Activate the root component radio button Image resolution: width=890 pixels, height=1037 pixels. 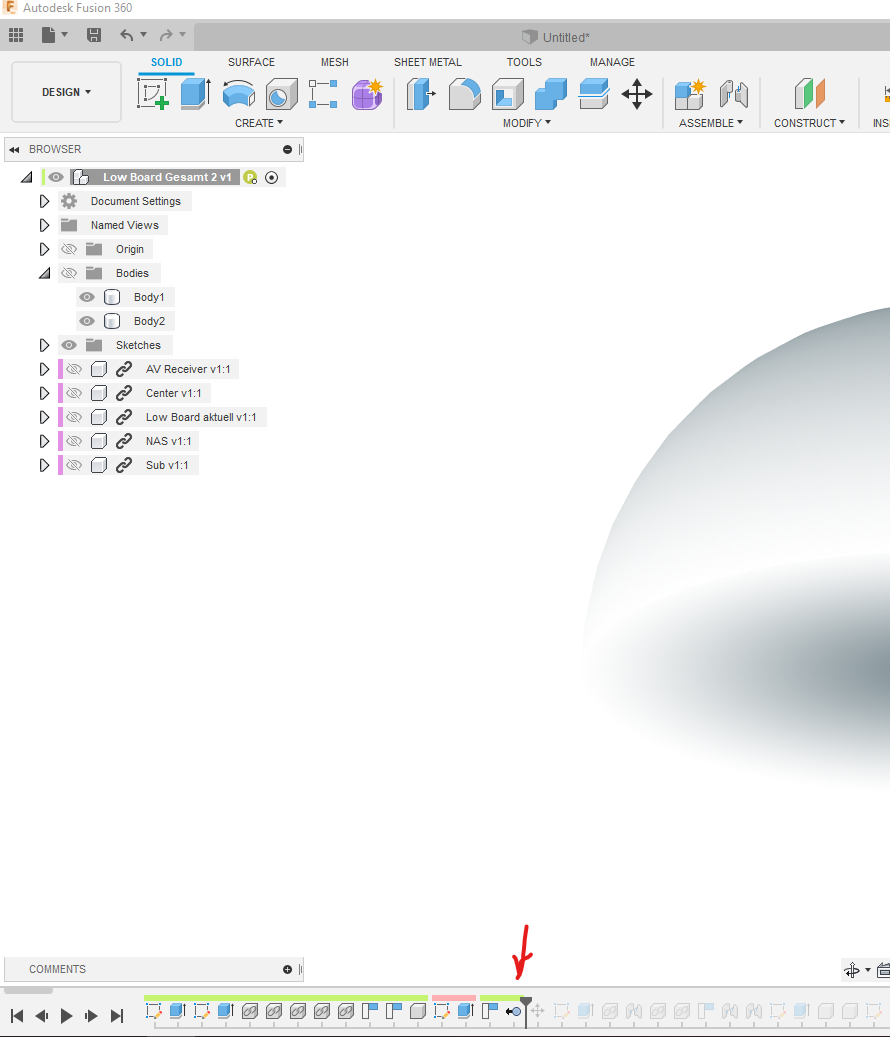click(271, 177)
